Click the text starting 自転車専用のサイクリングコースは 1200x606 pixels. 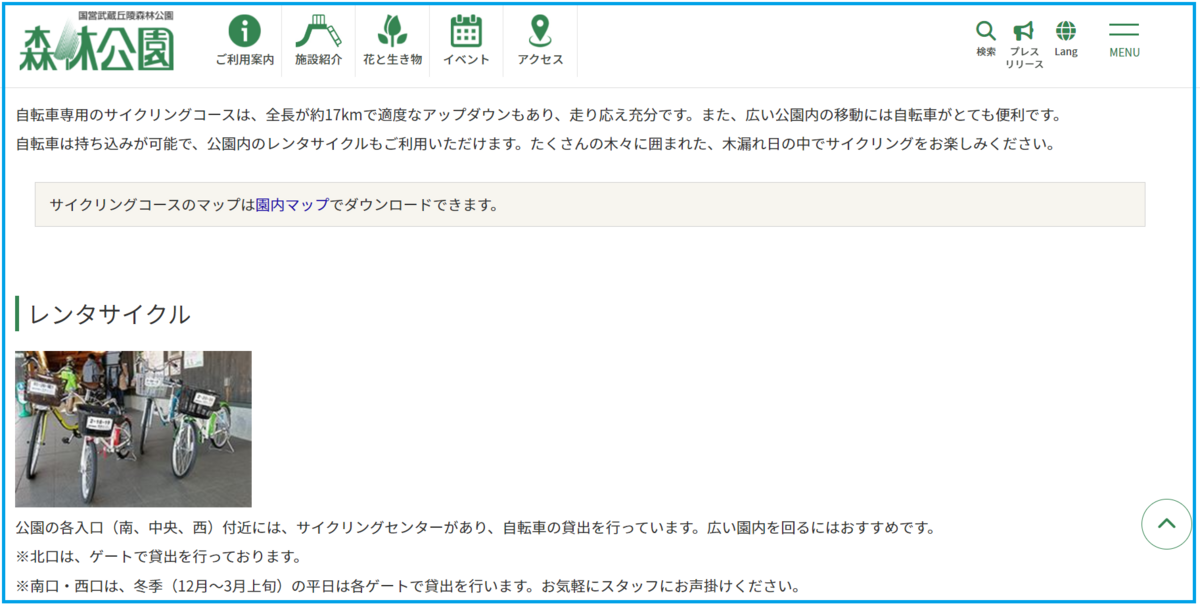click(539, 115)
